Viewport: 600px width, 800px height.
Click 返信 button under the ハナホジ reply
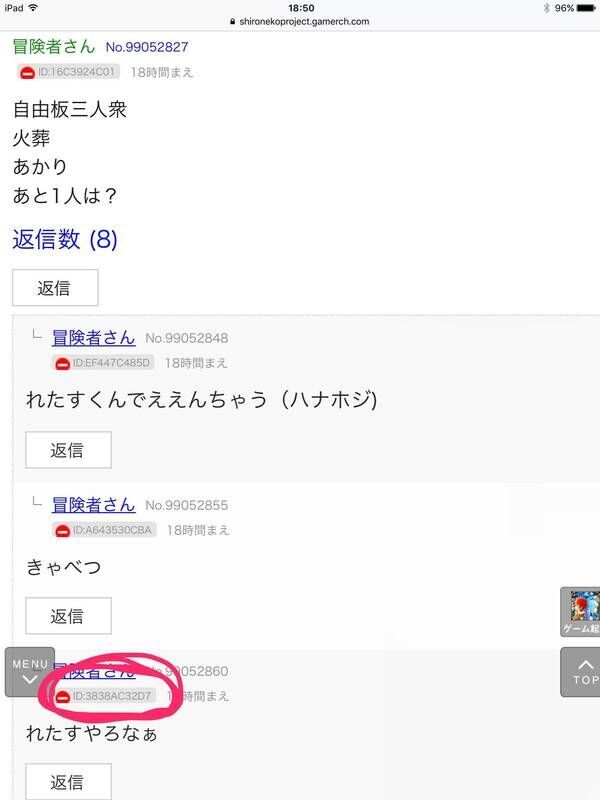(68, 450)
